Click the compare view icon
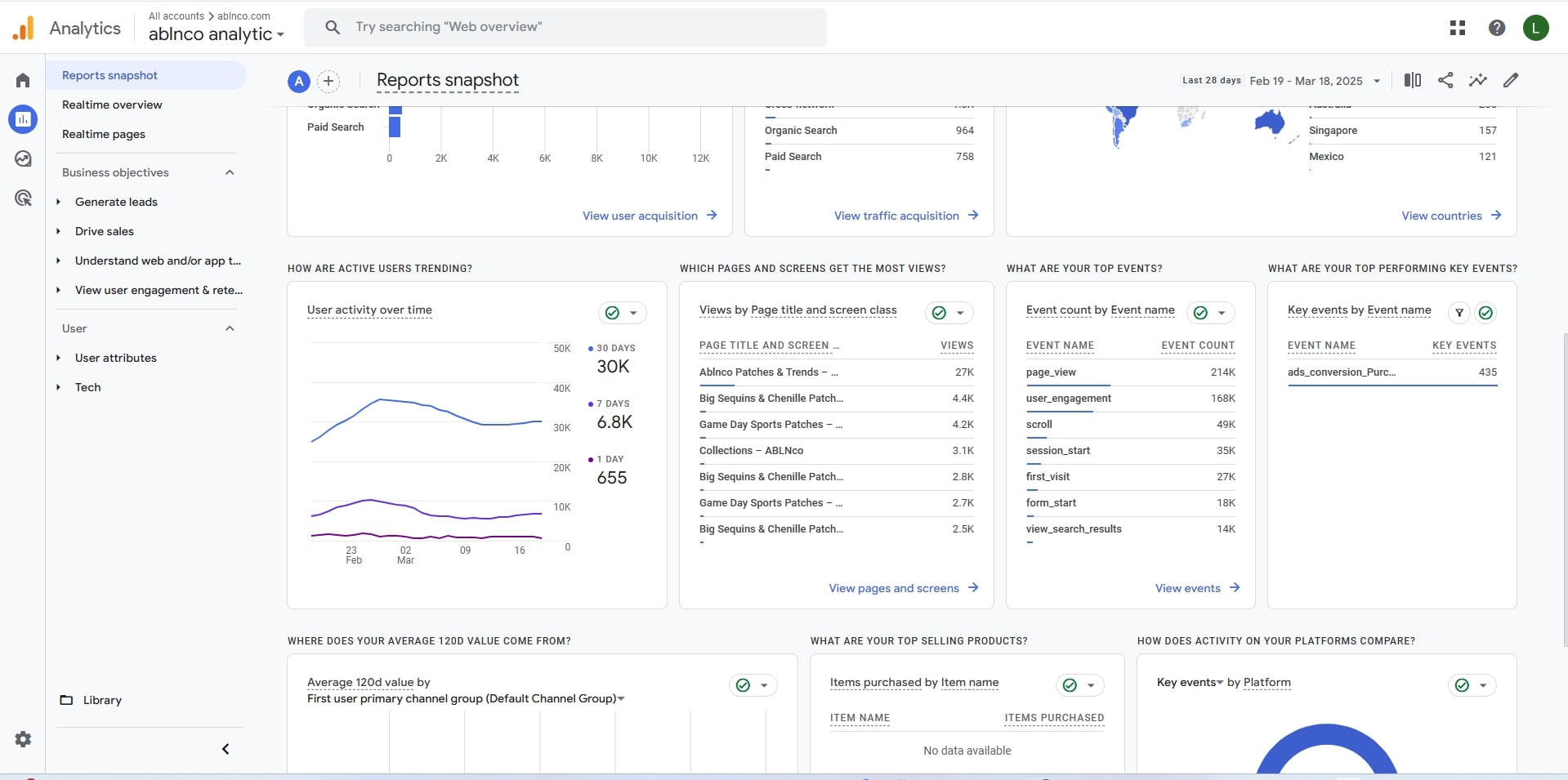The width and height of the screenshot is (1568, 780). point(1413,80)
